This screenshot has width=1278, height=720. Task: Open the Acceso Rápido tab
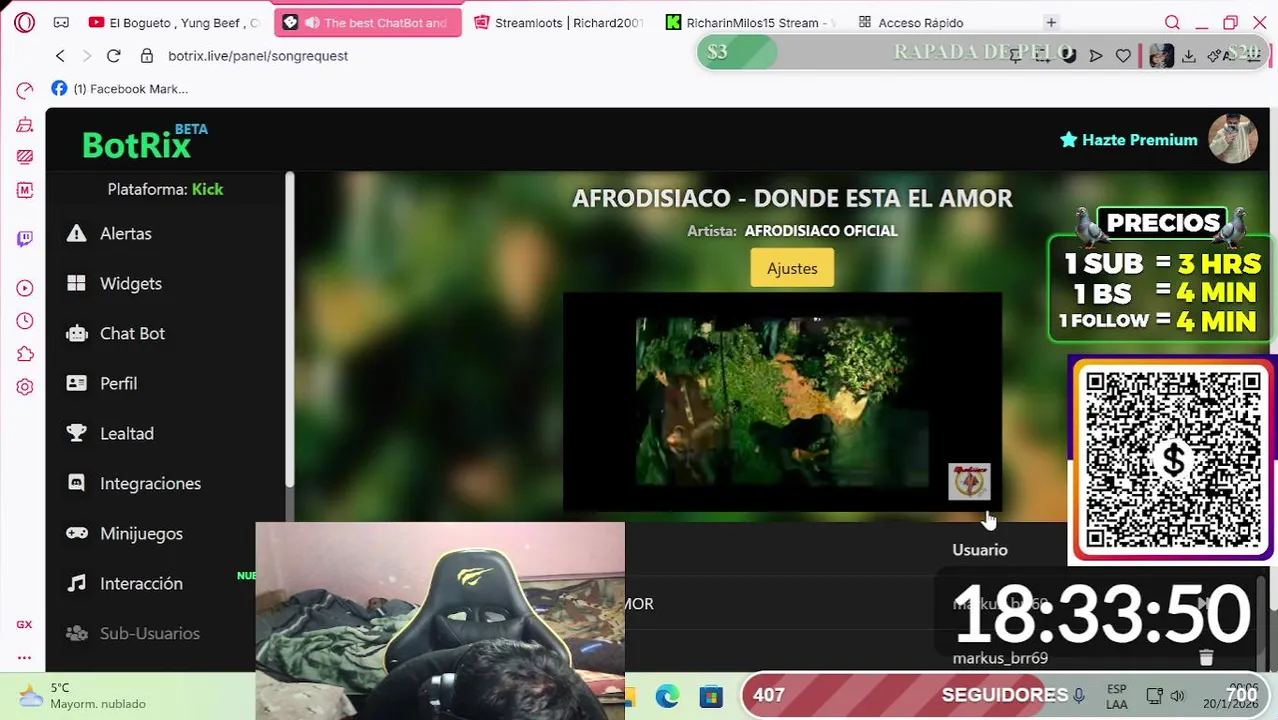[910, 22]
